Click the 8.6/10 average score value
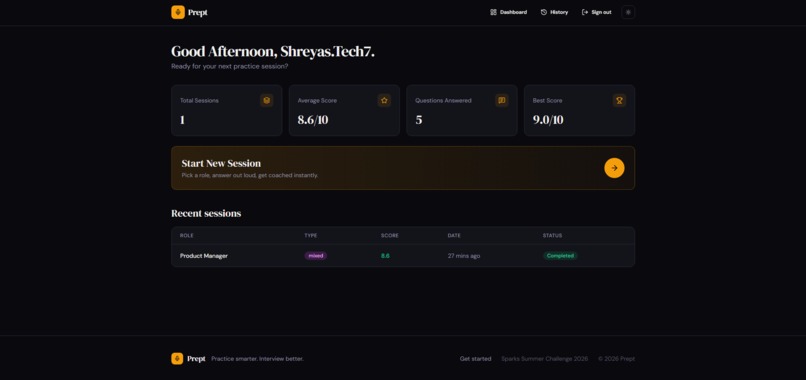Image resolution: width=806 pixels, height=380 pixels. click(313, 120)
